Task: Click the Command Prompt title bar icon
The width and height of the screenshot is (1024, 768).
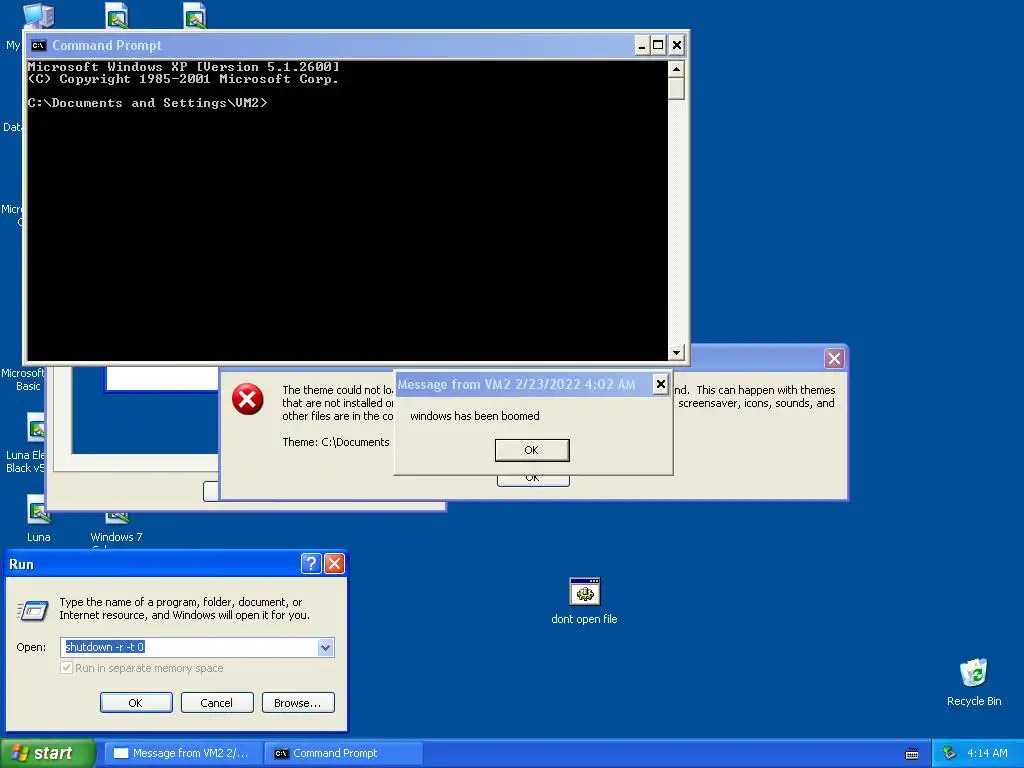Action: 39,46
